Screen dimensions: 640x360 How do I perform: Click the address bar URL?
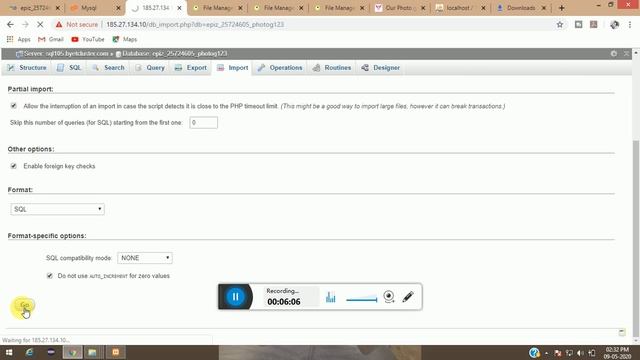(x=195, y=24)
